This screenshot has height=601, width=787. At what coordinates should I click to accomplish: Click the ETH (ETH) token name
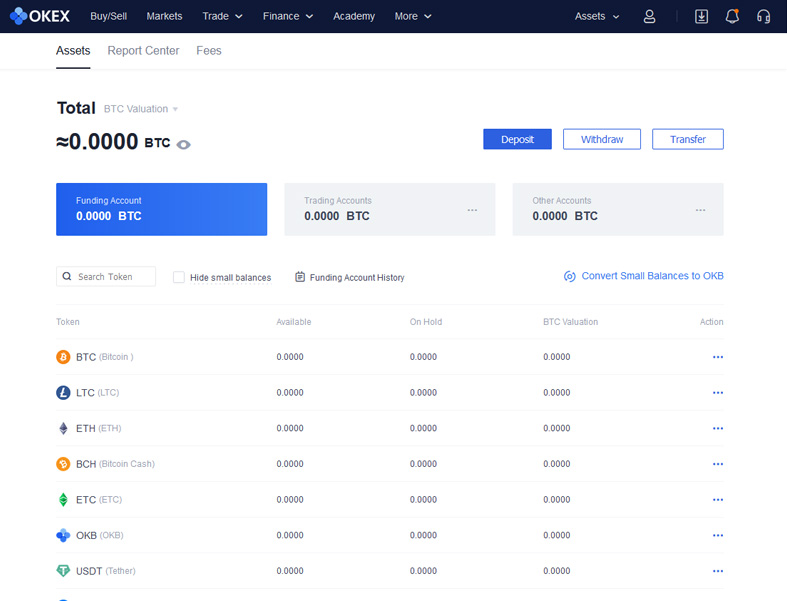(x=98, y=428)
